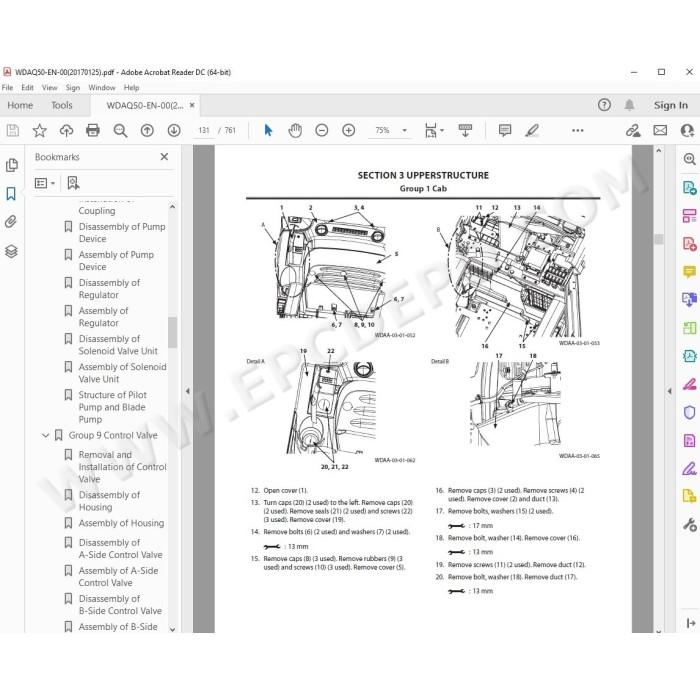Image resolution: width=700 pixels, height=700 pixels.
Task: Open the Comment tool in right pane
Action: pos(690,271)
